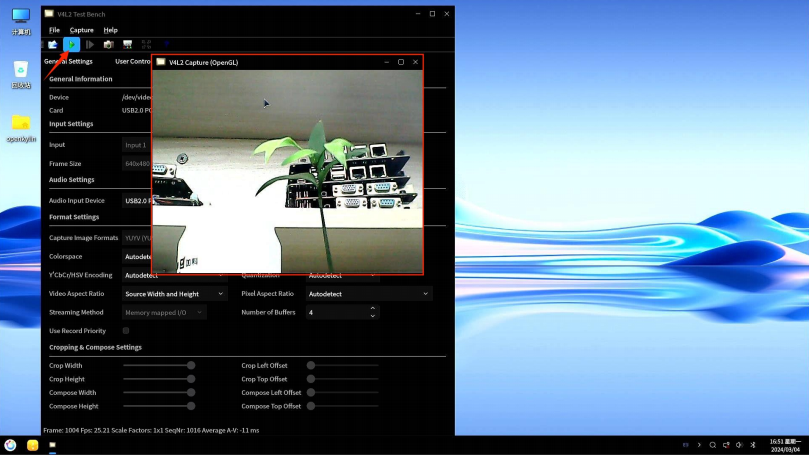Click the Compose Width slider handle

pyautogui.click(x=191, y=393)
